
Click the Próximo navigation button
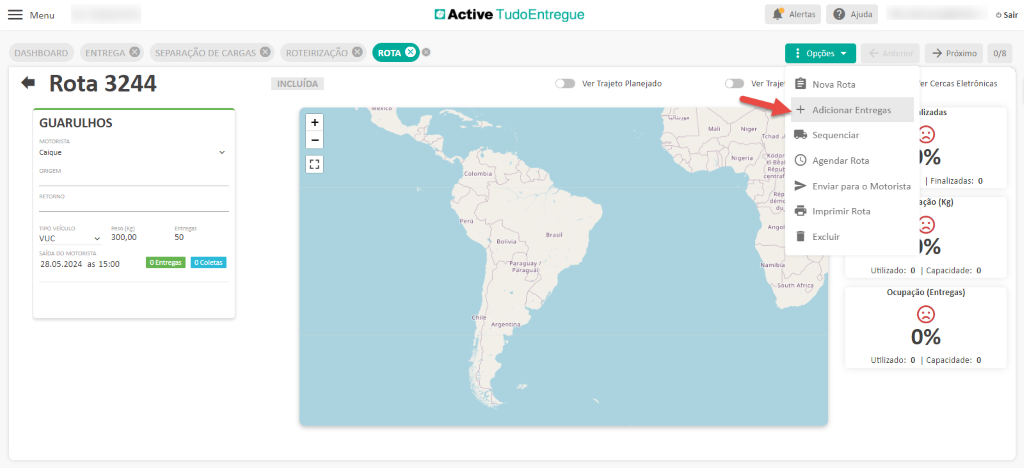(x=955, y=54)
